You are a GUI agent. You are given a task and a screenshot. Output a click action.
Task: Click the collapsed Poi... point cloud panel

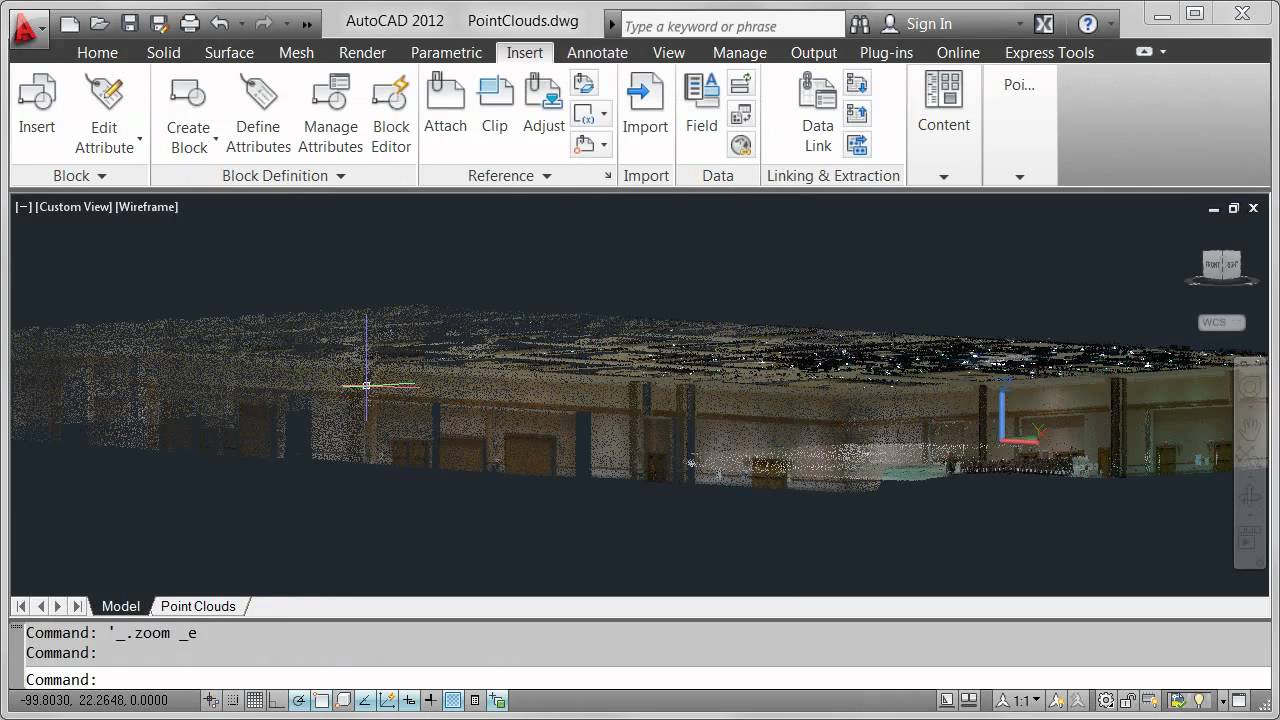[x=1019, y=125]
